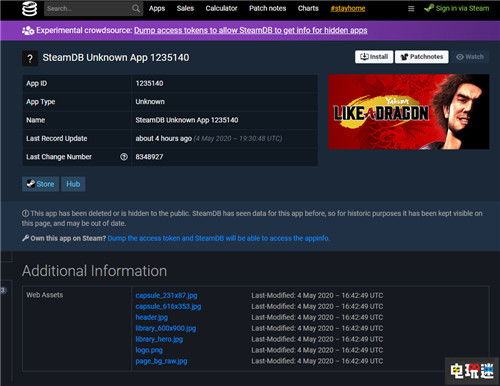
Task: Open the Hub button
Action: coord(73,184)
